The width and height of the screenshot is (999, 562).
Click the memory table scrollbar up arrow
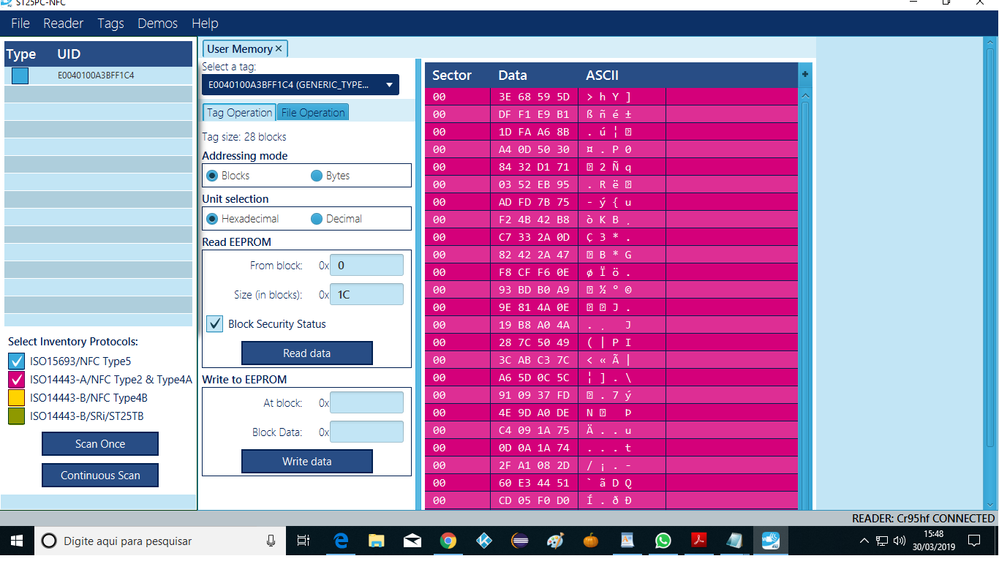[805, 96]
